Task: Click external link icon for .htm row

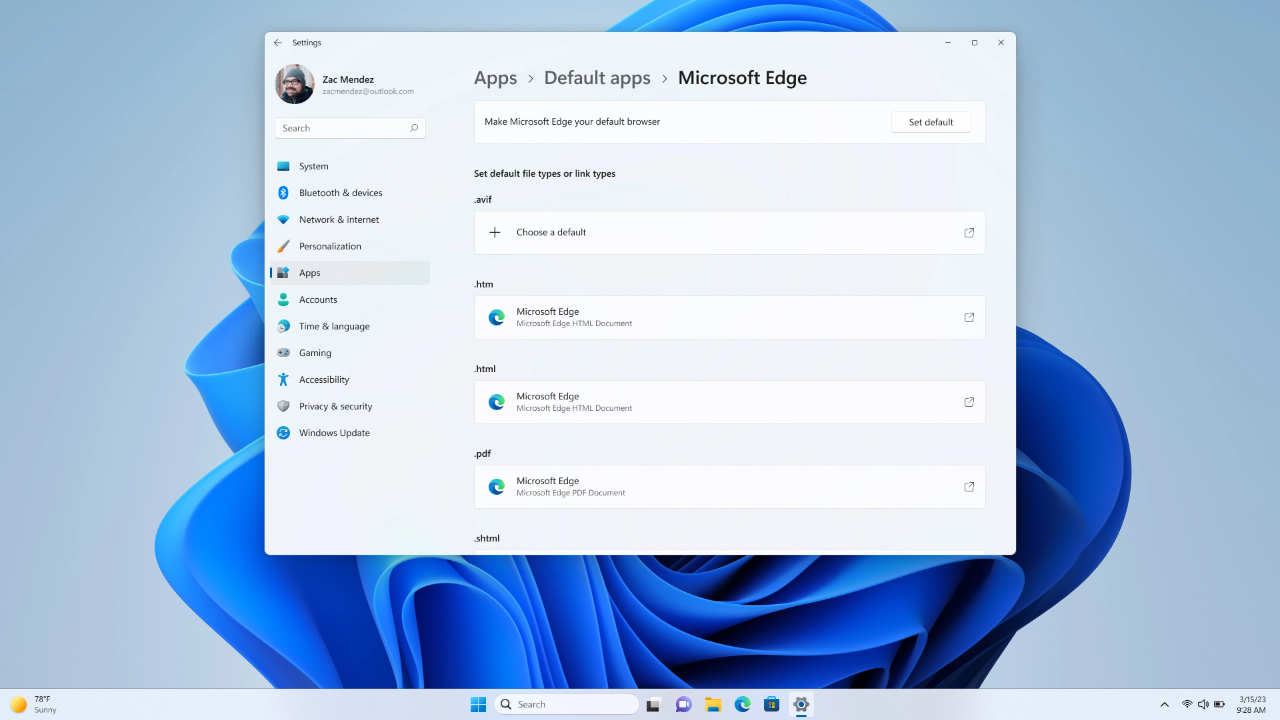Action: tap(969, 317)
